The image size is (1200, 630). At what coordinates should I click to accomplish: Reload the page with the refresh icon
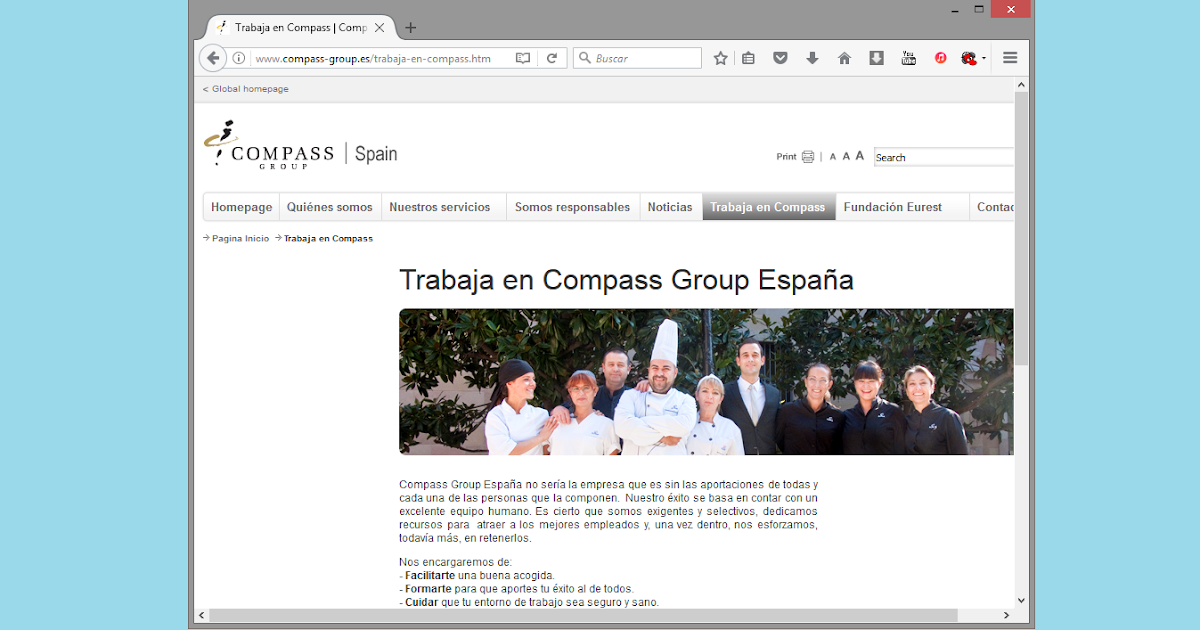pos(553,58)
